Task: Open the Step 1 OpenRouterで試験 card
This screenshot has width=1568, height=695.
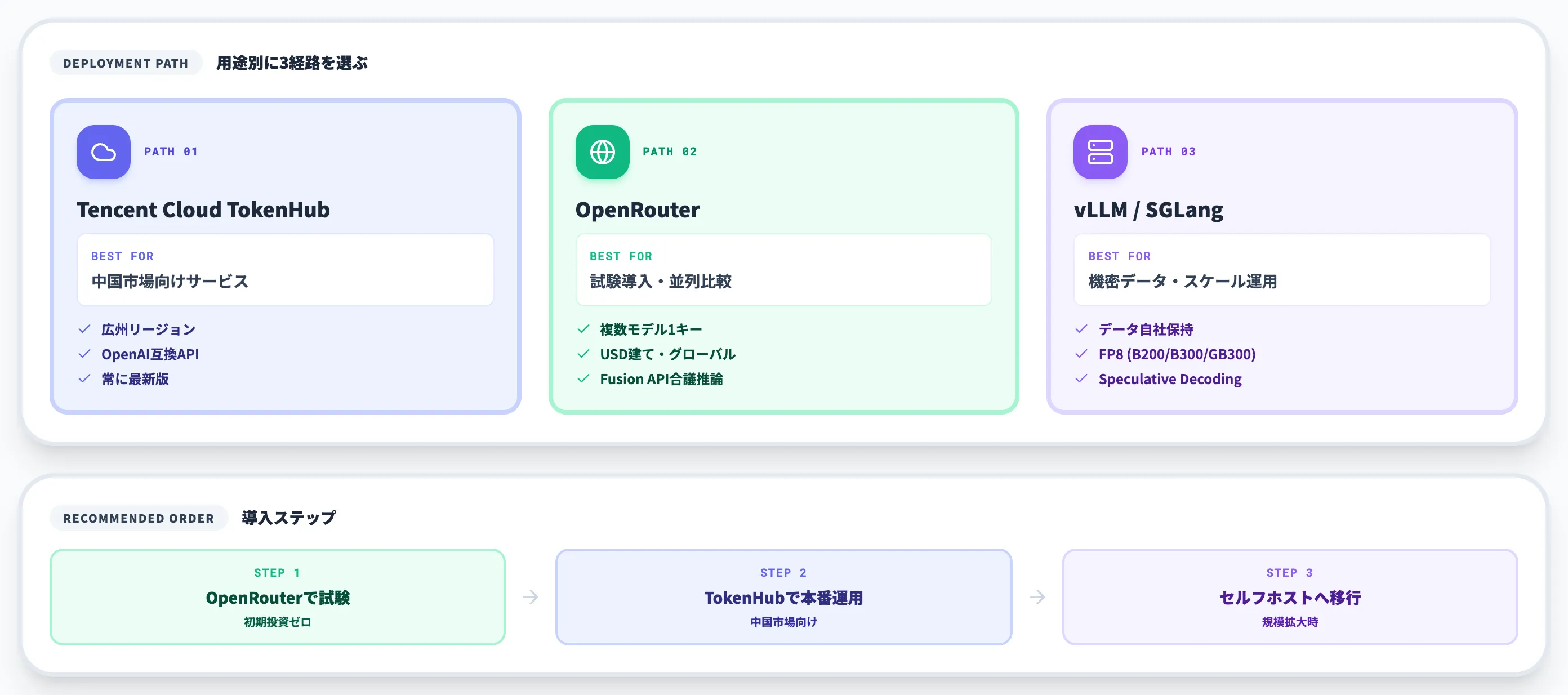Action: pyautogui.click(x=278, y=597)
